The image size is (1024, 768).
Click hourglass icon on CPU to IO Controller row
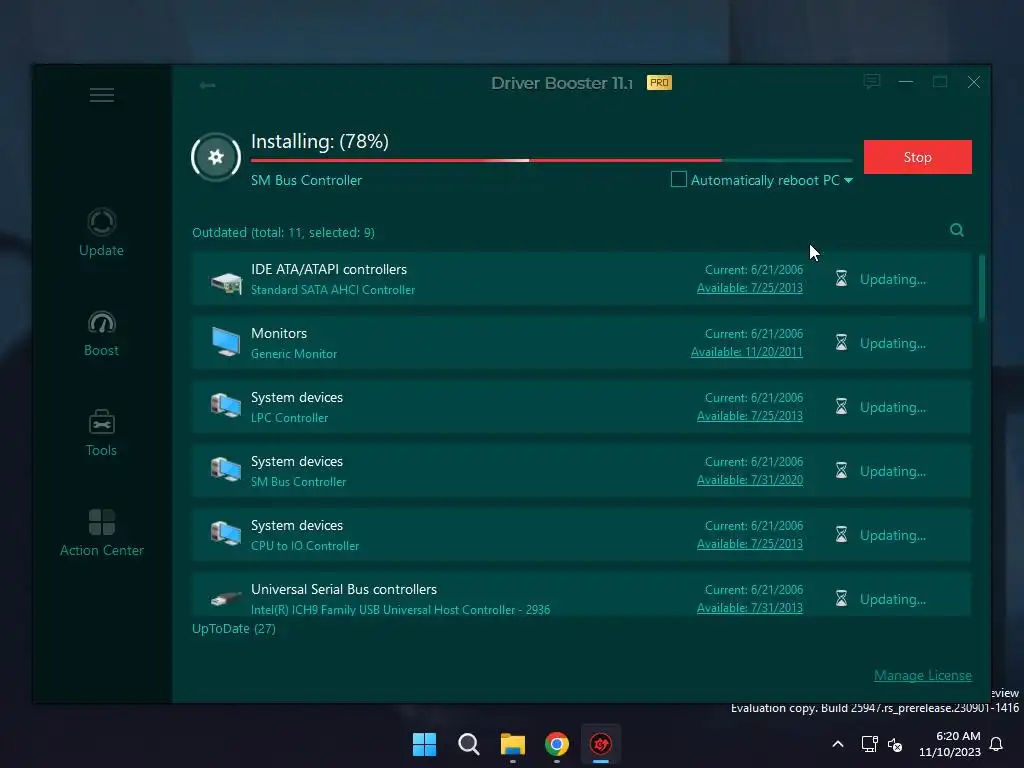click(841, 535)
